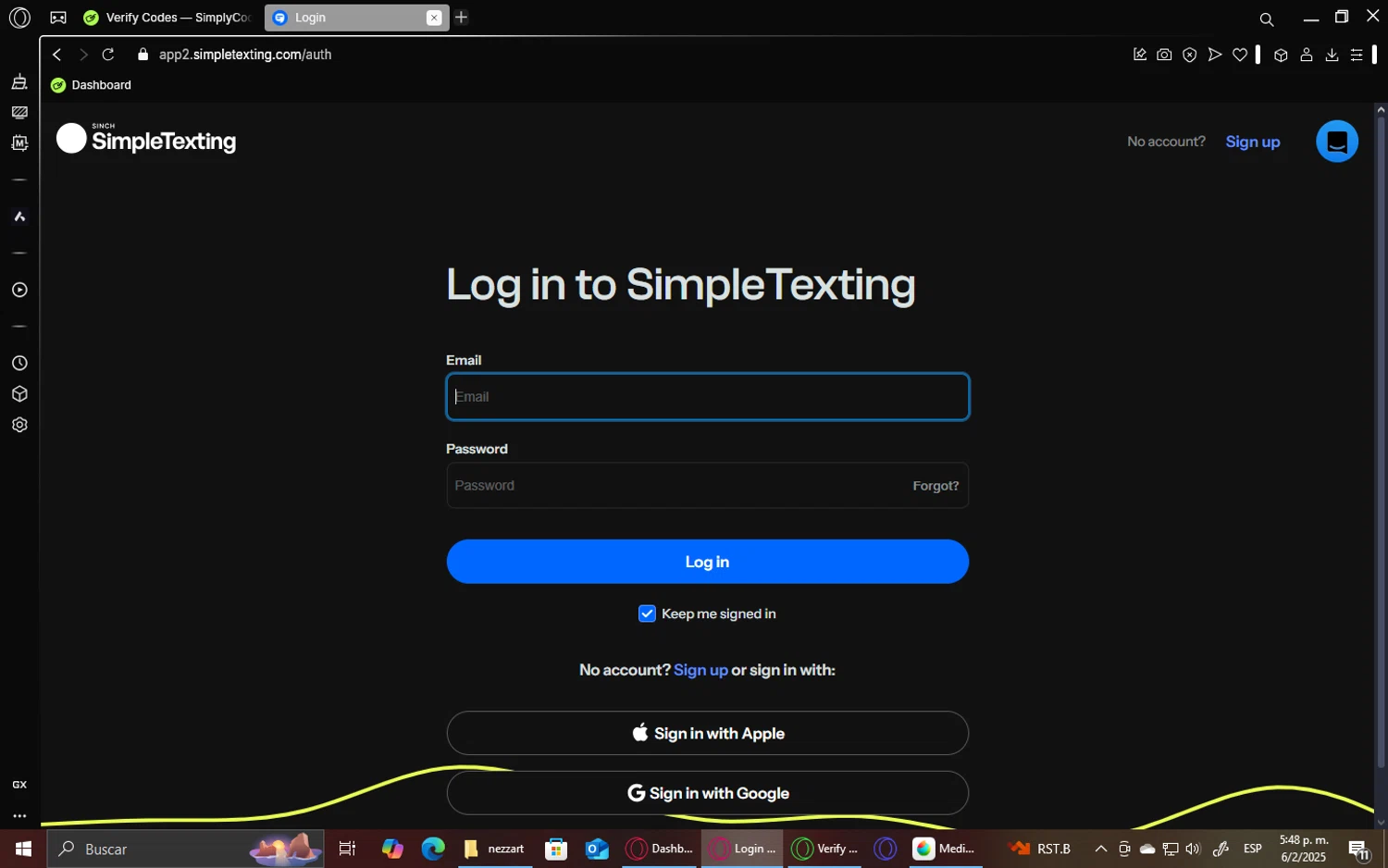1388x868 pixels.
Task: Open the volume speaker icon in the system tray
Action: coord(1193,849)
